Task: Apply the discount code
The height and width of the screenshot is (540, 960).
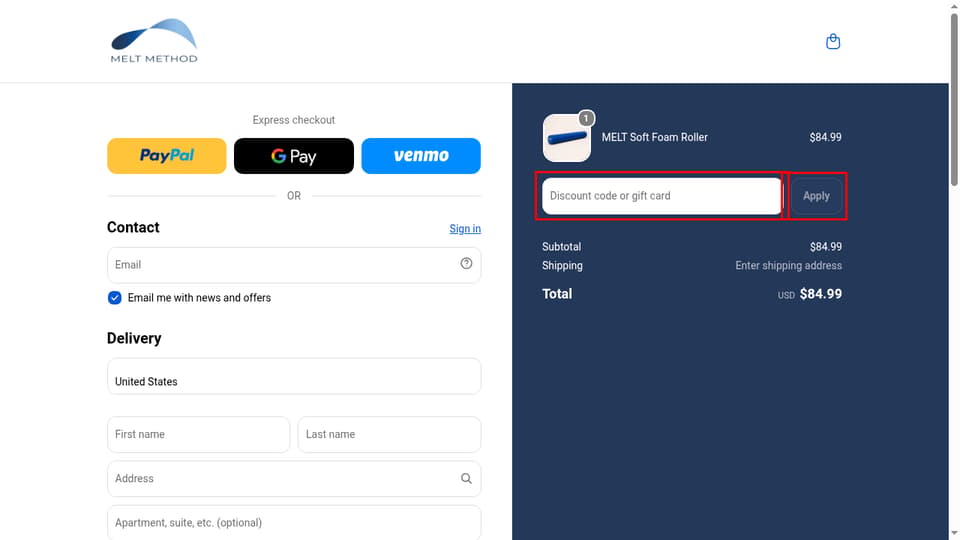Action: (x=816, y=196)
